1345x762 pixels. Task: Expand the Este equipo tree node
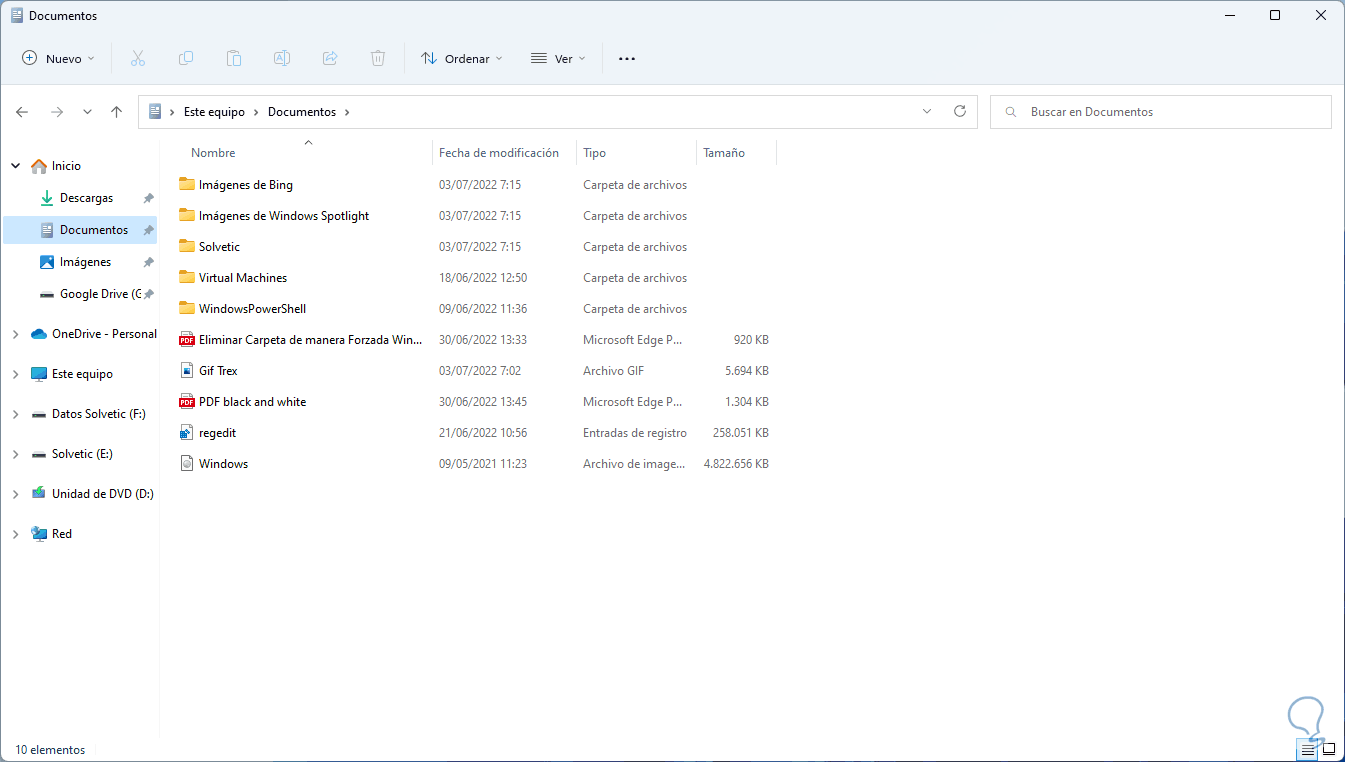click(x=15, y=374)
